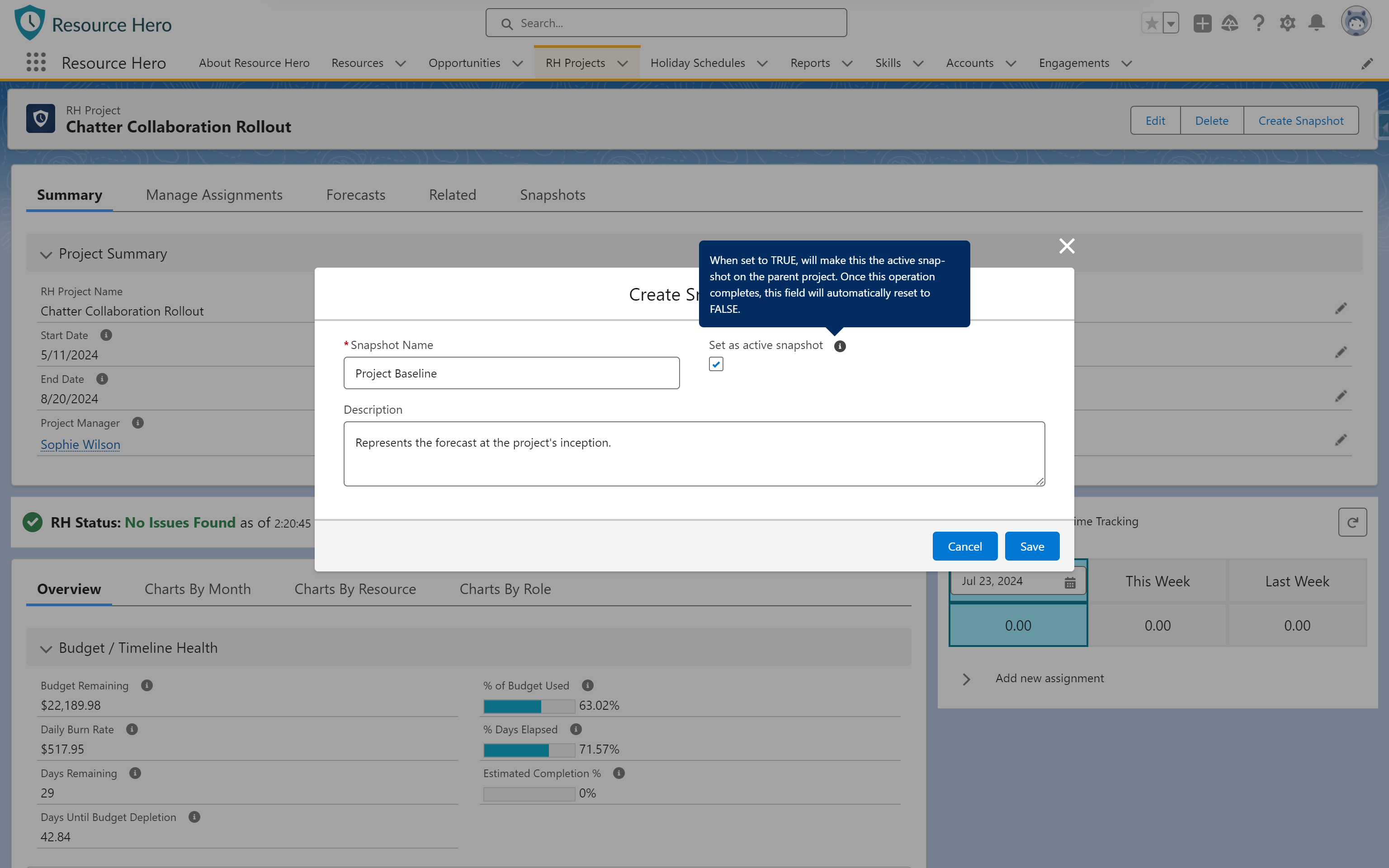The height and width of the screenshot is (868, 1389).
Task: Show End Date info tooltip
Action: click(102, 379)
